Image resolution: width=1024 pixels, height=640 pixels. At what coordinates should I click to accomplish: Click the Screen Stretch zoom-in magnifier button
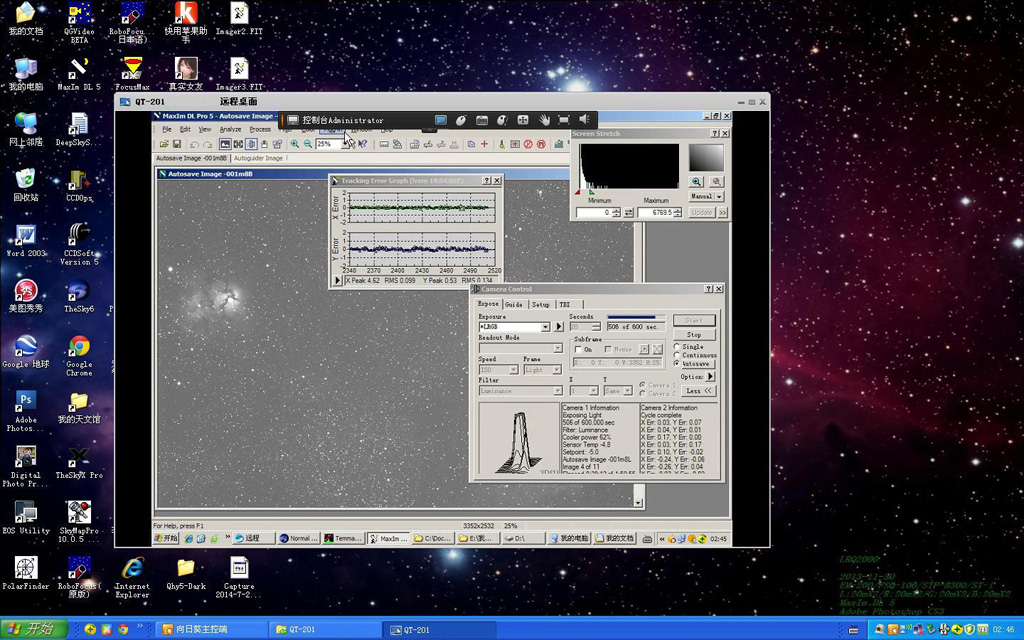point(696,182)
